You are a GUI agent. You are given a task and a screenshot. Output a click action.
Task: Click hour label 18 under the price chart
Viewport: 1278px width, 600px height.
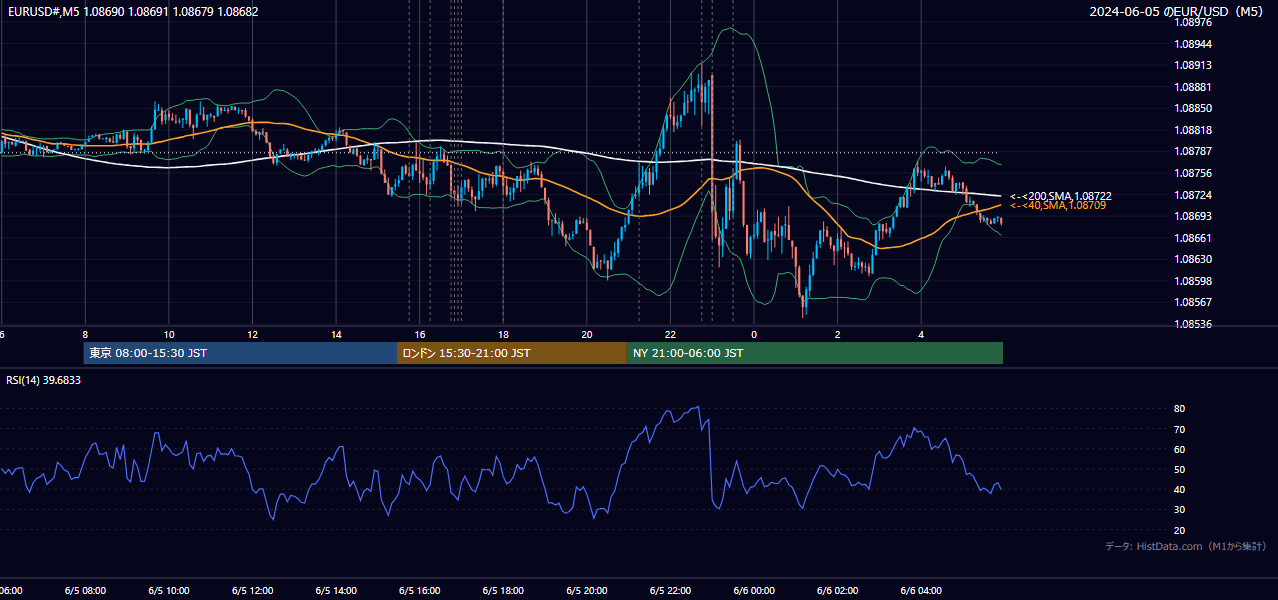click(503, 334)
